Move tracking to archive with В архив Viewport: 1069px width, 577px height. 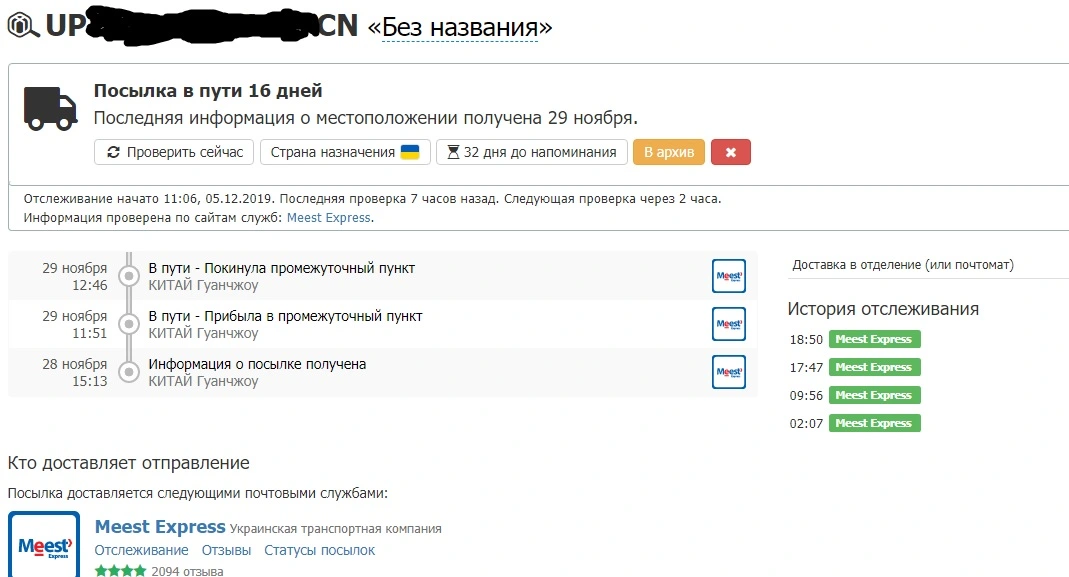[669, 152]
